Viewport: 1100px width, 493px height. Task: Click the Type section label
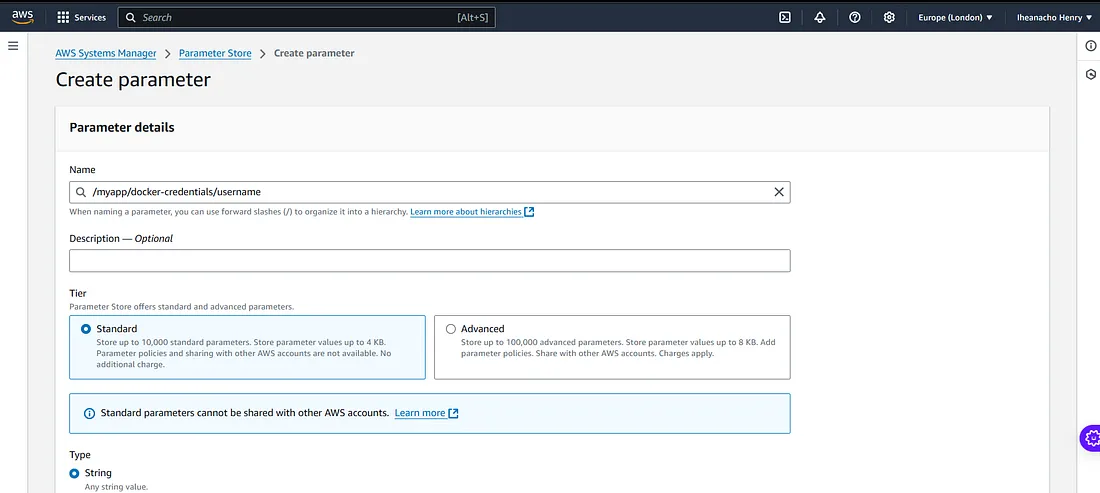coord(80,455)
